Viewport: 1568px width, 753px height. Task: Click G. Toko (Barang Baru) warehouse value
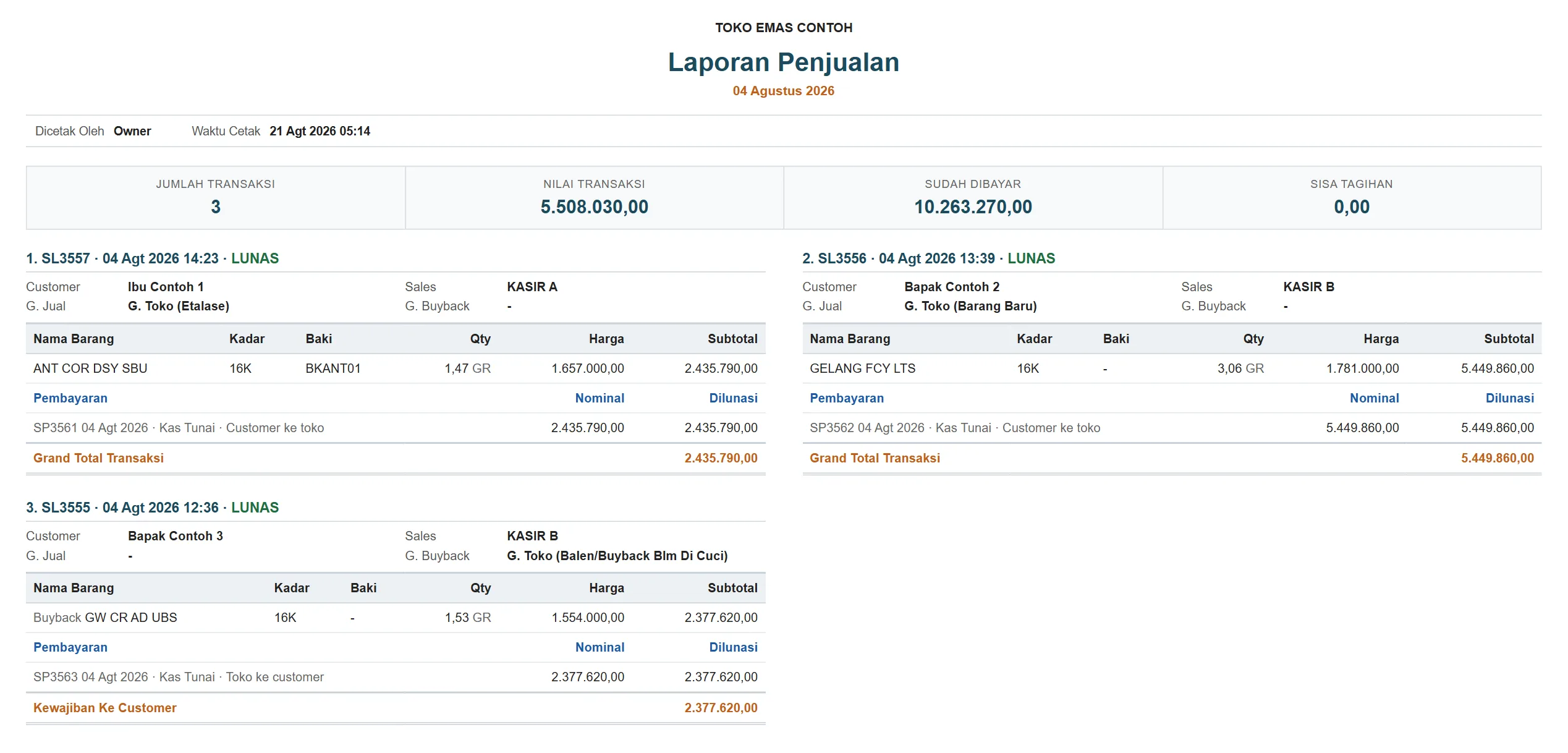point(970,306)
